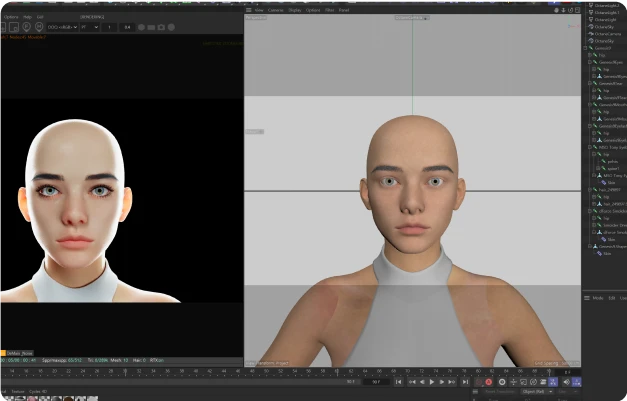Screen dimensions: 627x401
Task: Toggle the red Autokeying button
Action: (489, 382)
